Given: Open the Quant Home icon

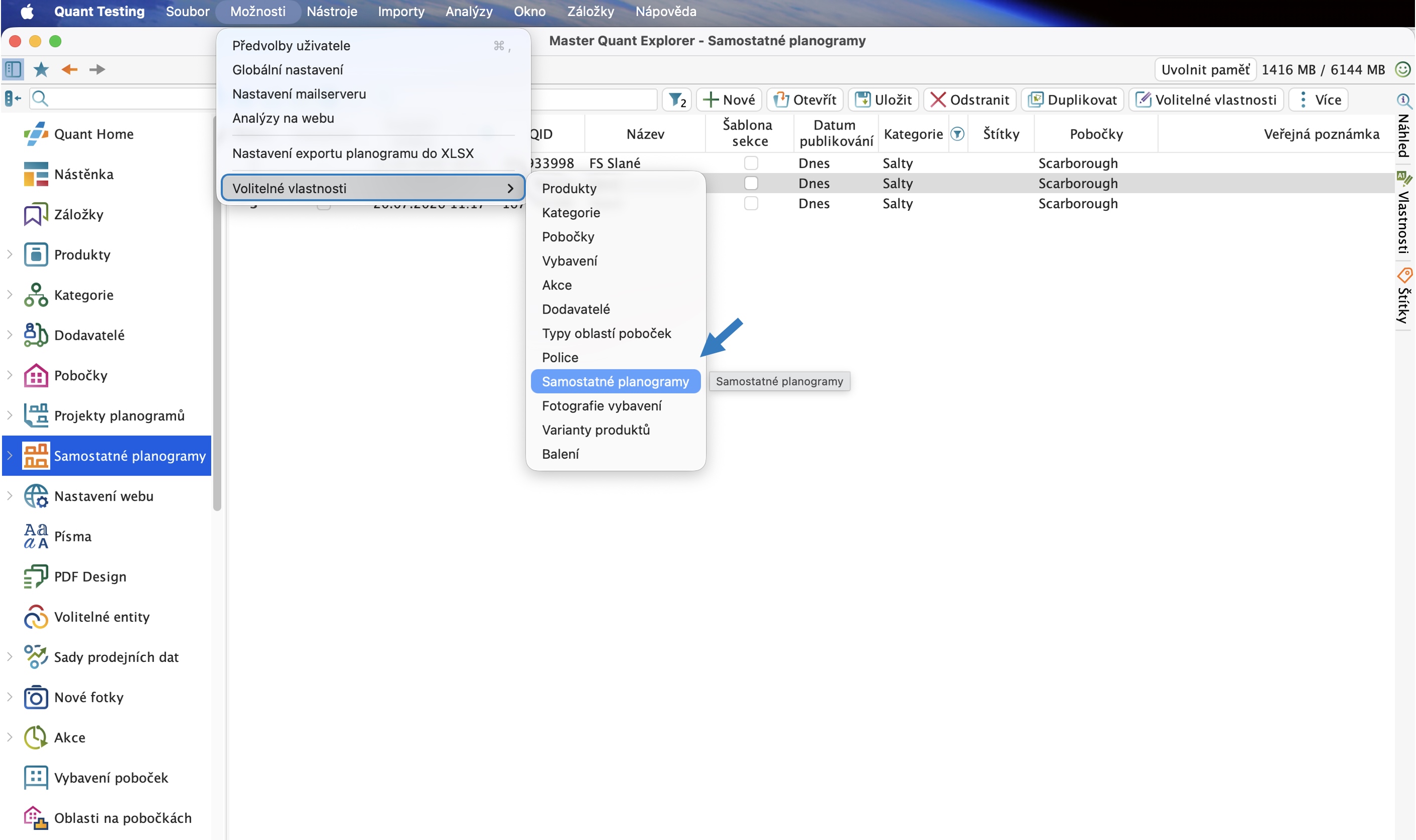Looking at the screenshot, I should click(36, 134).
